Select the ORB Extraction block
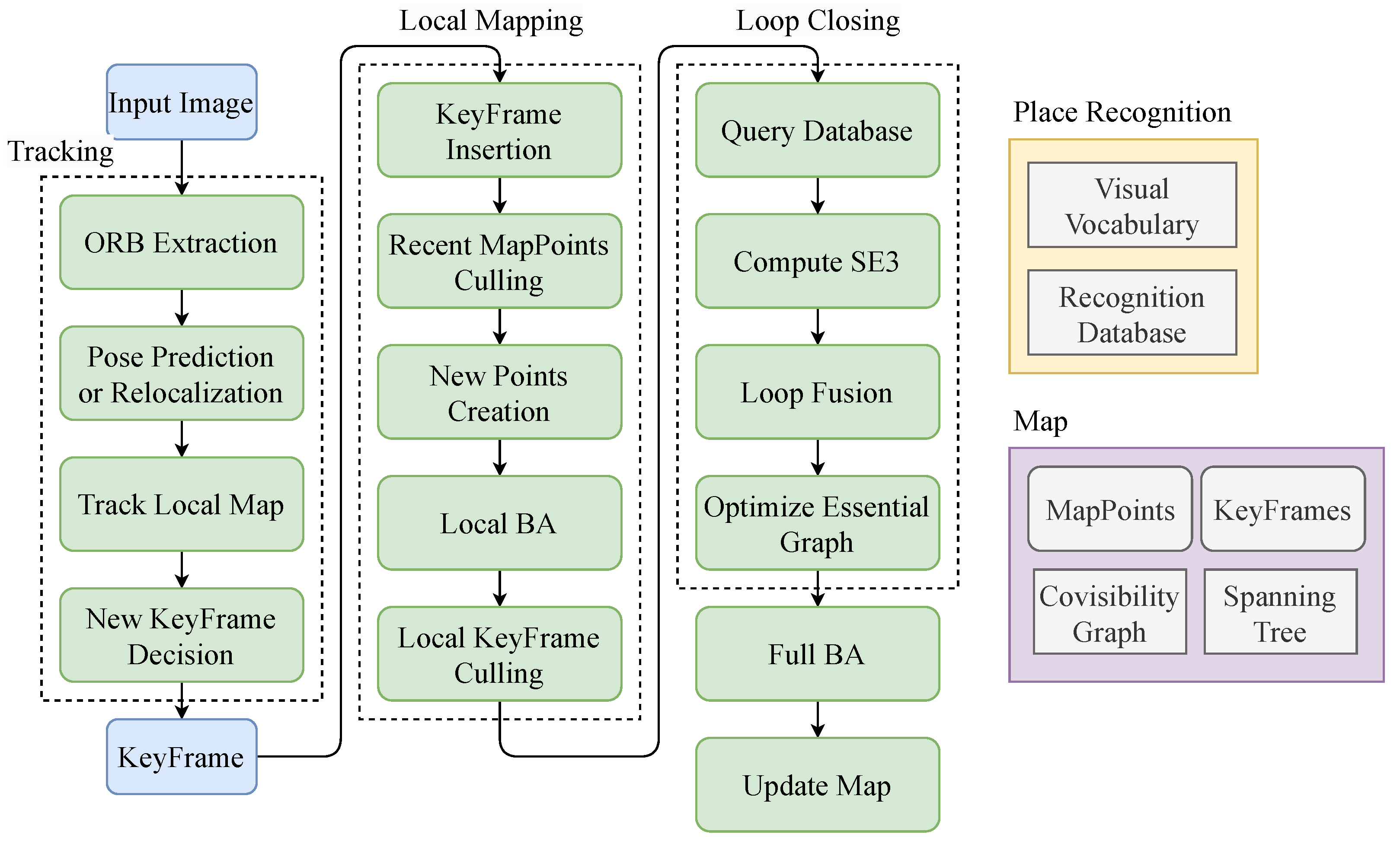This screenshot has width=1400, height=847. pyautogui.click(x=181, y=242)
